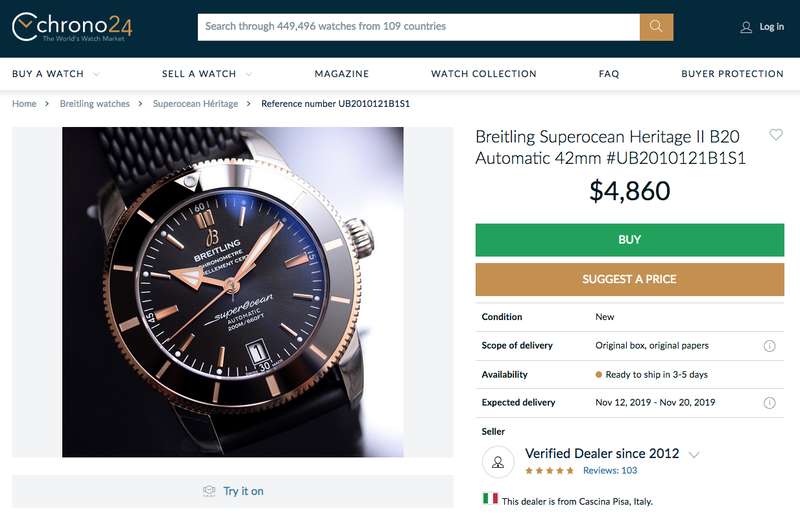
Task: Click info icon beside Expected delivery
Action: (x=769, y=403)
